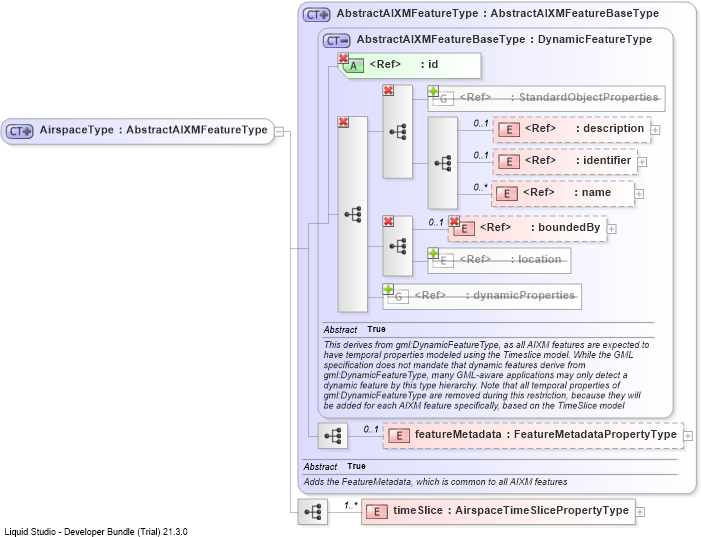
Task: Click the 0..1 cardinality on featureMetadata
Action: tap(371, 429)
